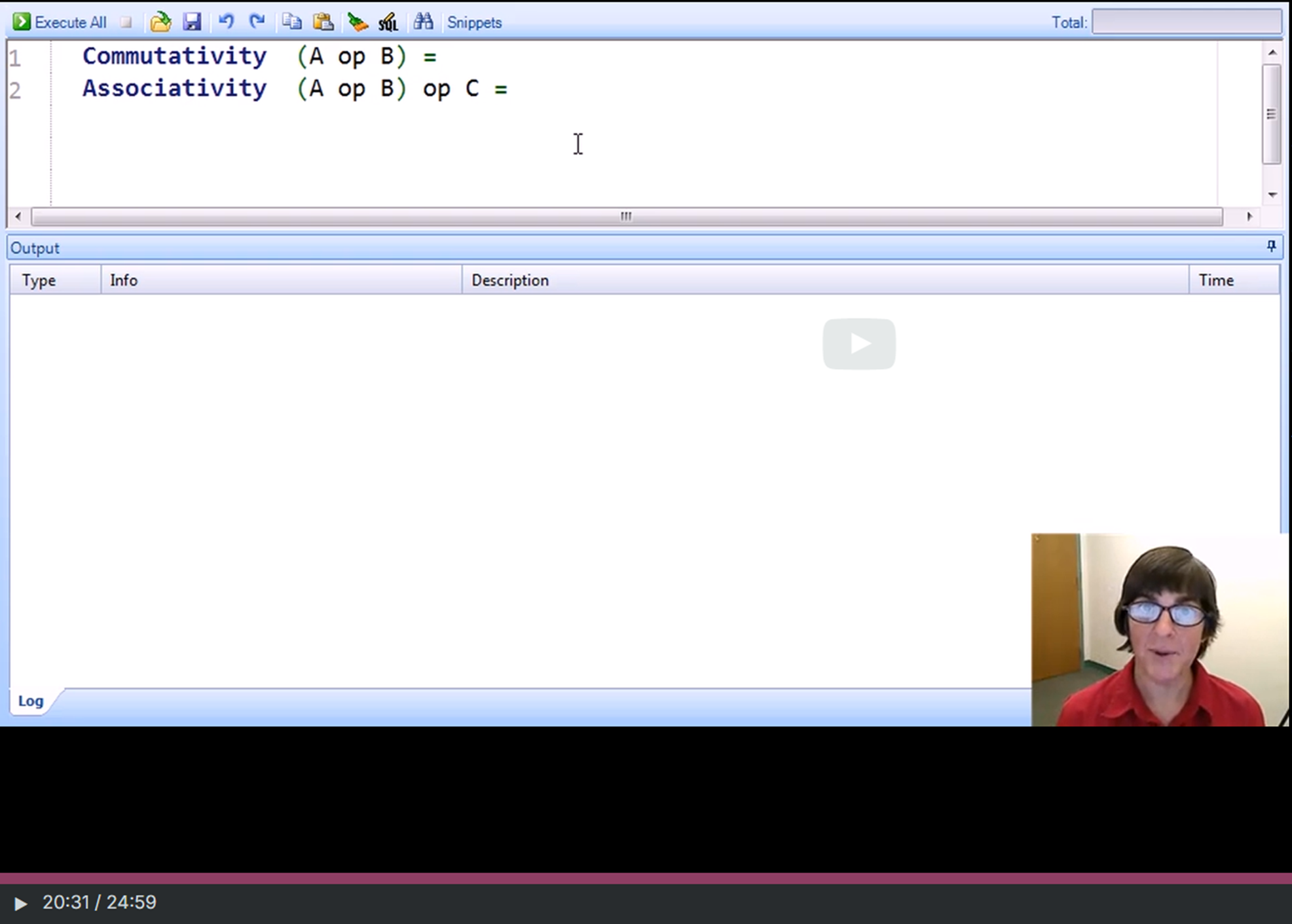Image resolution: width=1292 pixels, height=924 pixels.
Task: Pin the Output panel
Action: point(1271,246)
